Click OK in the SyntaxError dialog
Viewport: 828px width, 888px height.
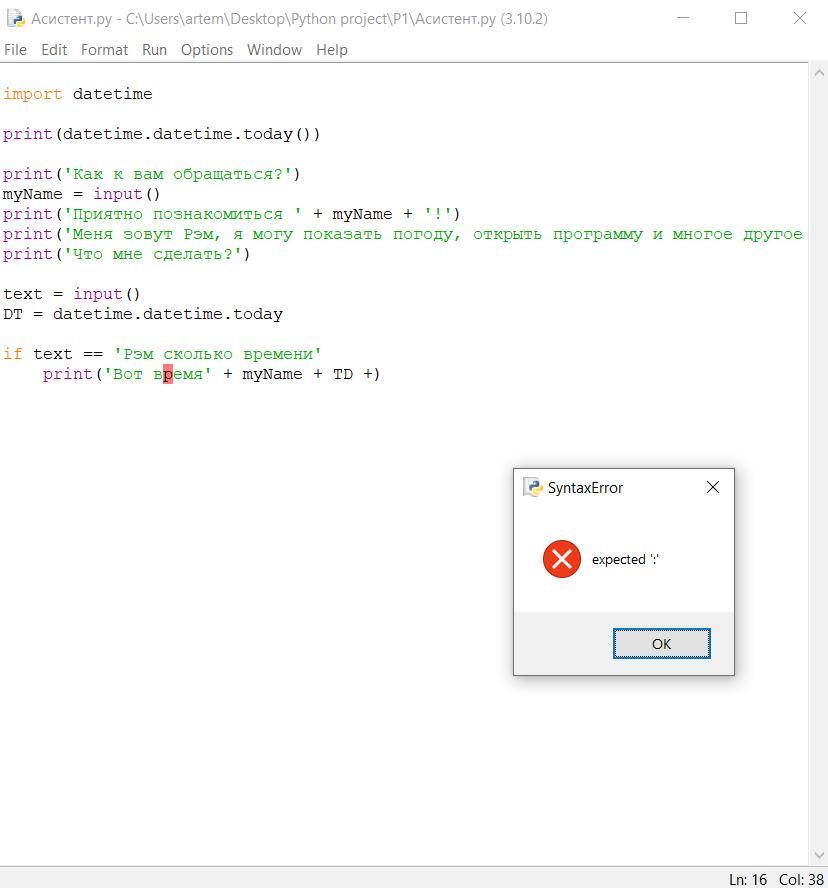(x=661, y=644)
